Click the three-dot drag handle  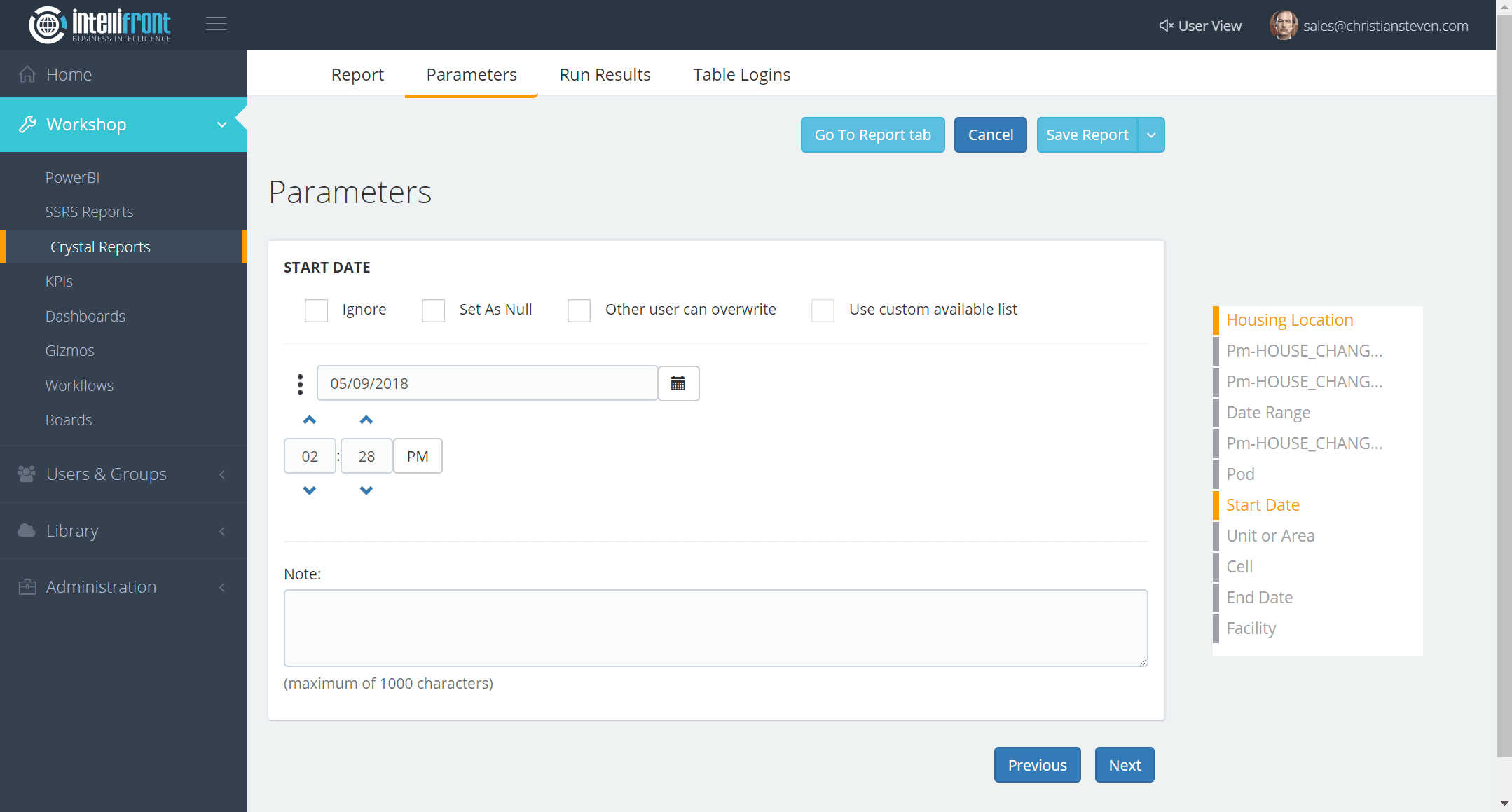point(300,384)
